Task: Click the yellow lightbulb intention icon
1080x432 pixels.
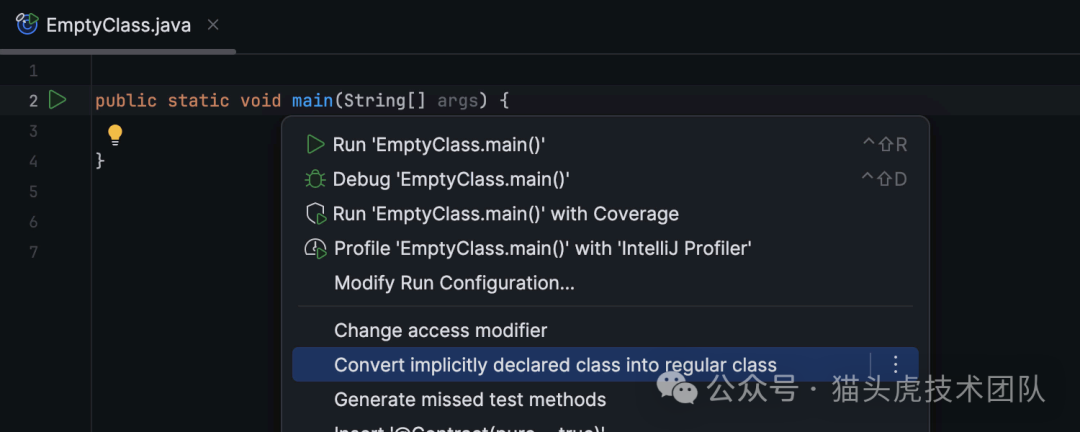Action: click(x=114, y=134)
